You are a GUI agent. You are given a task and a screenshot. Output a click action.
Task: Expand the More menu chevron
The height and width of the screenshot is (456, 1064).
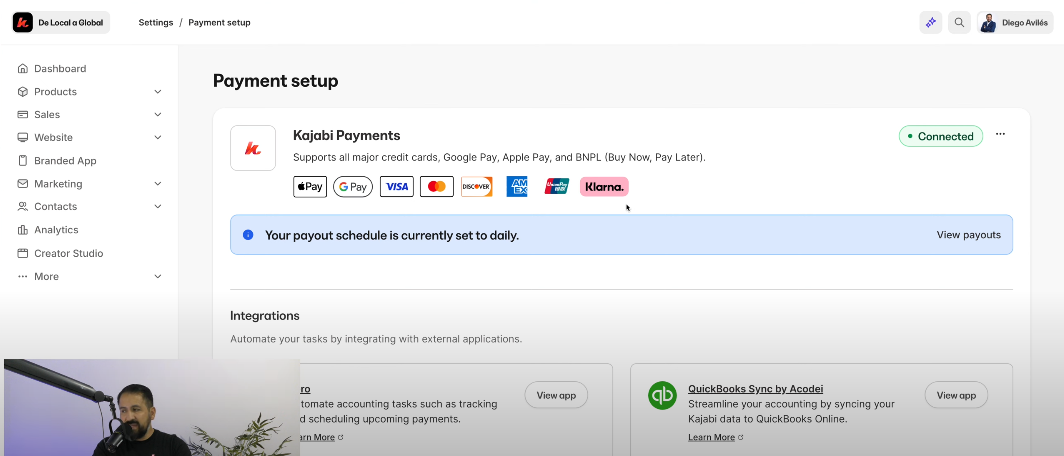click(x=158, y=277)
